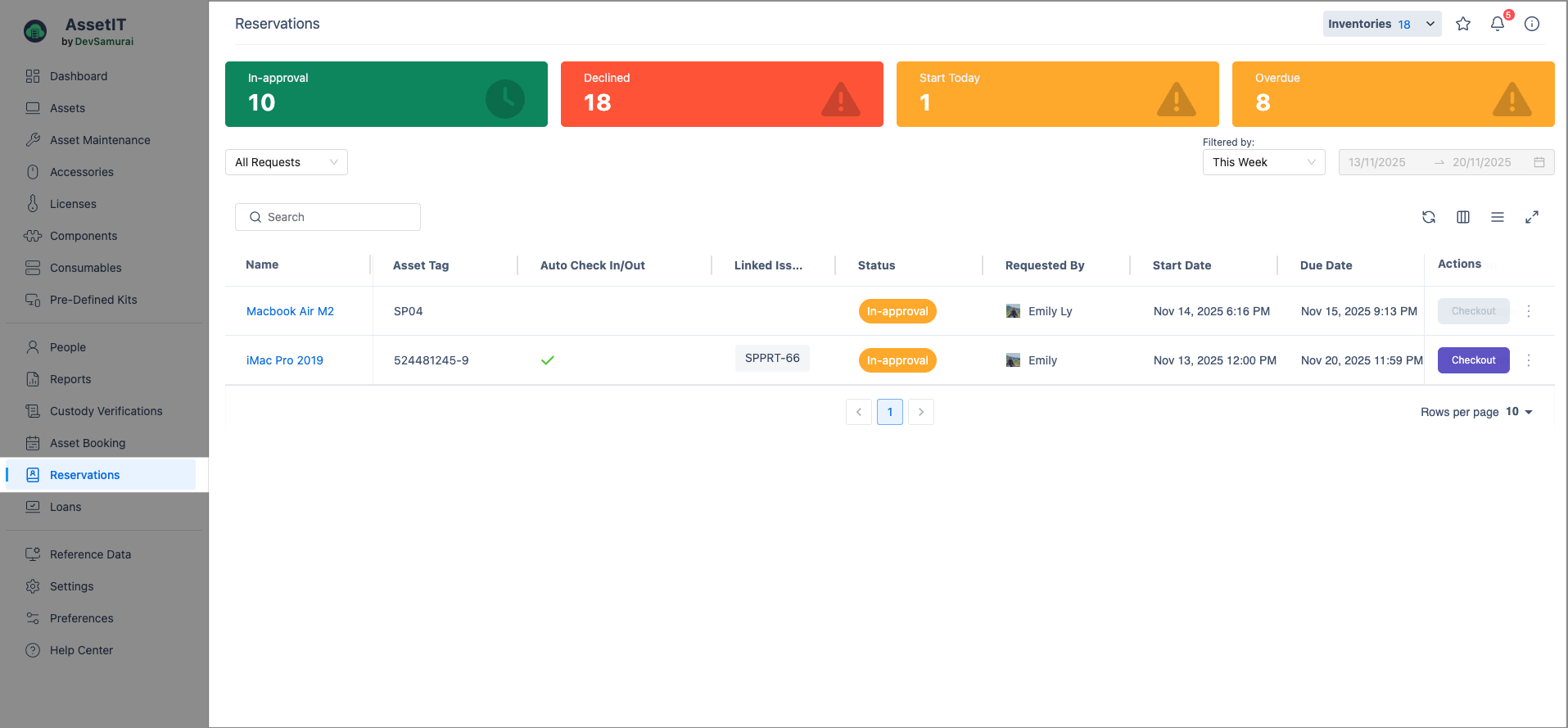
Task: Open the All Requests dropdown
Action: pos(286,162)
